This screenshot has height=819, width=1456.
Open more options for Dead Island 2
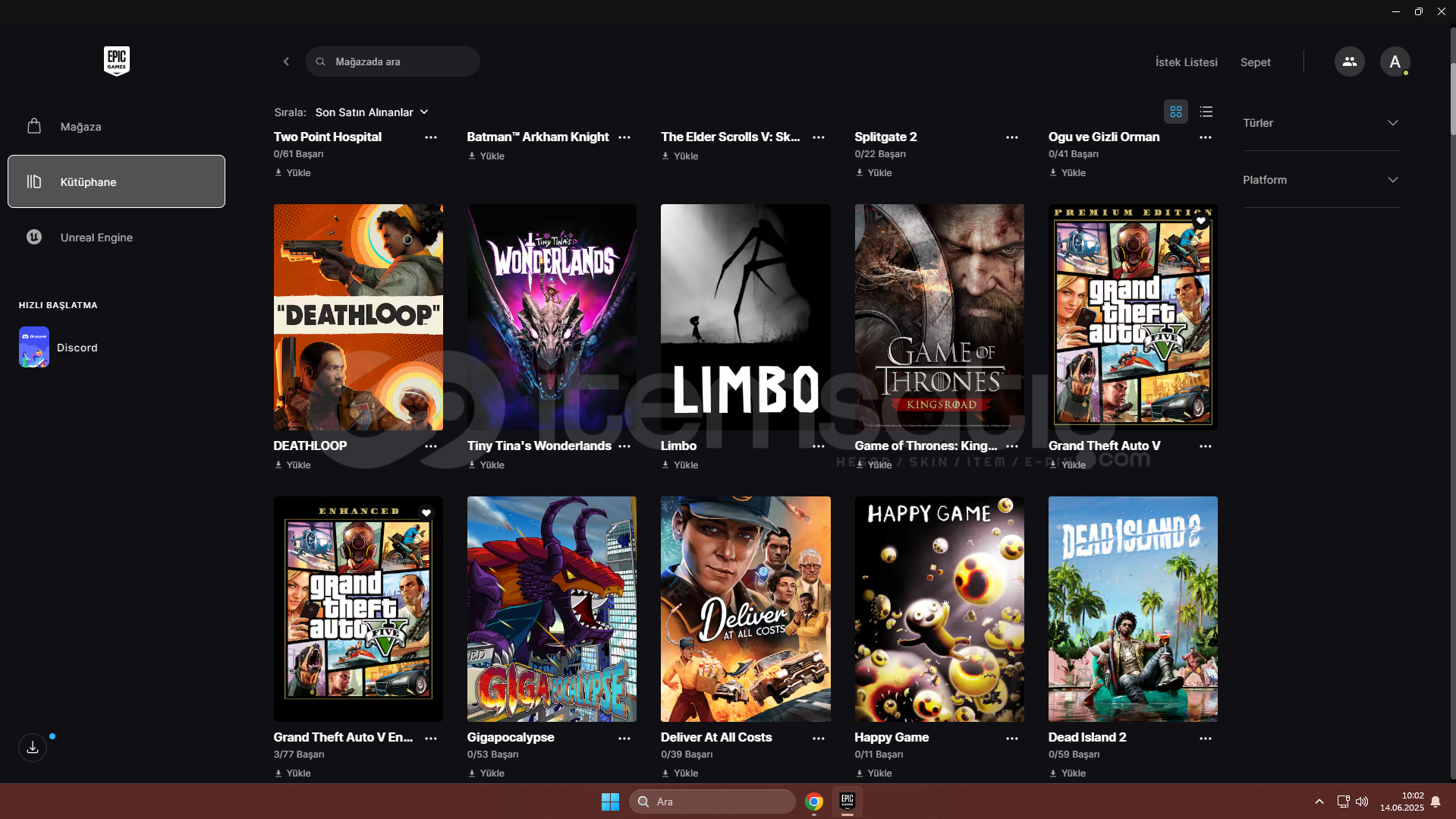[1206, 738]
